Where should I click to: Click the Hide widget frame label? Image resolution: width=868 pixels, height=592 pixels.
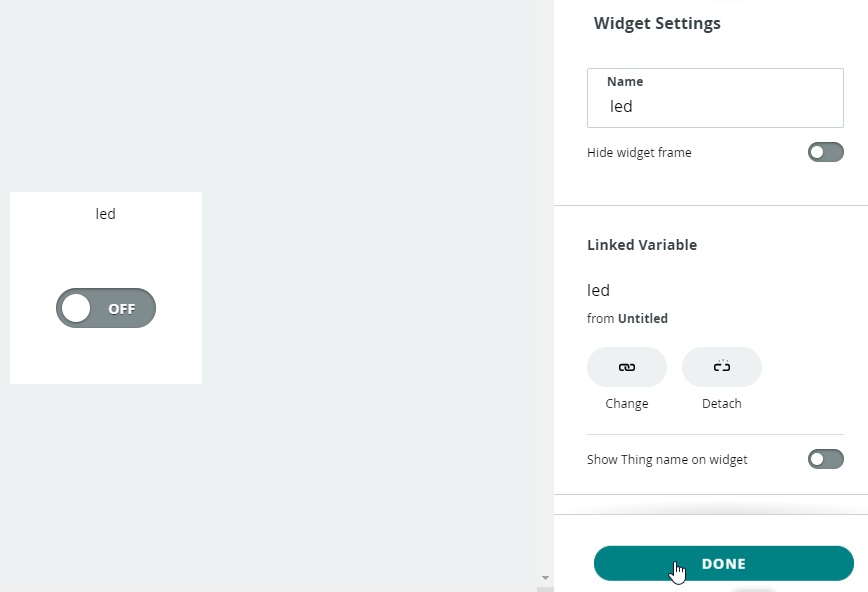639,152
